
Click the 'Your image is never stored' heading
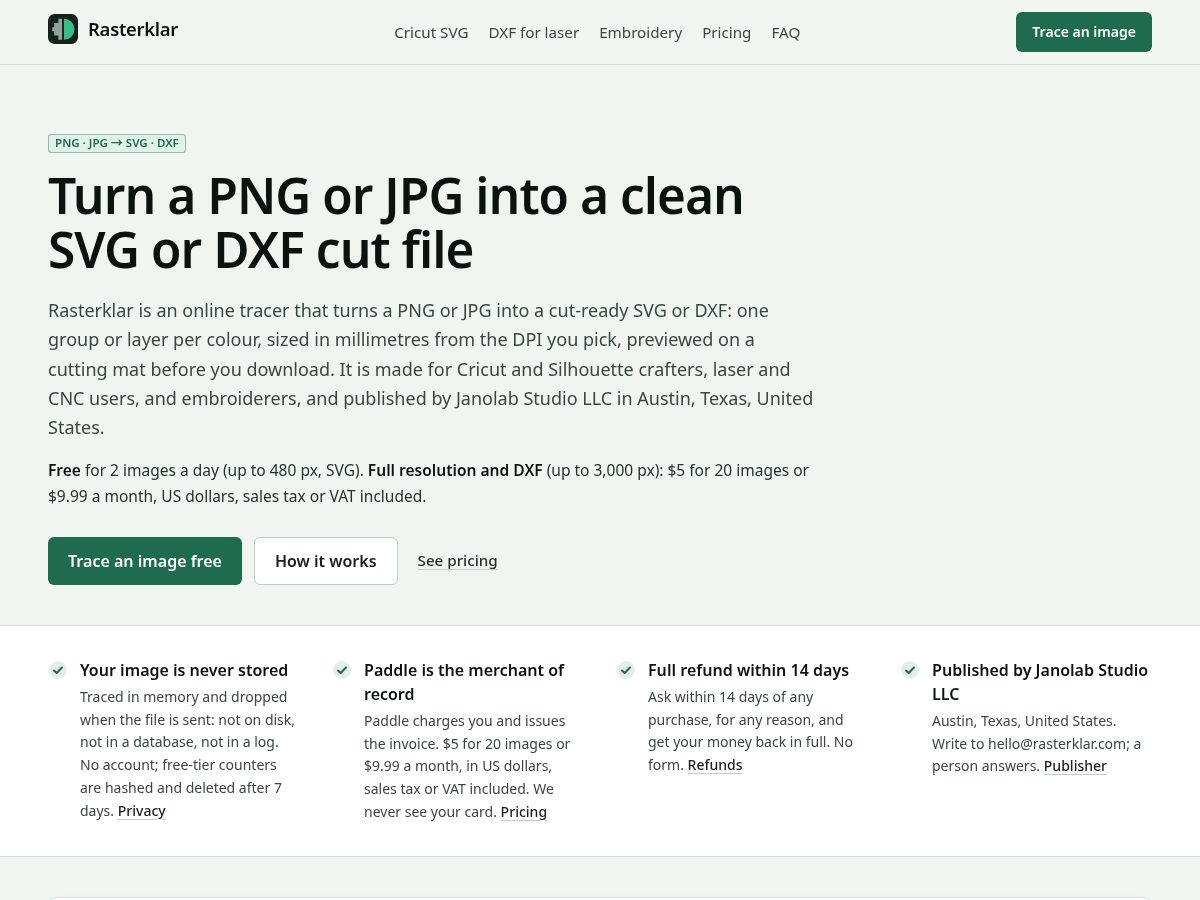[x=184, y=670]
